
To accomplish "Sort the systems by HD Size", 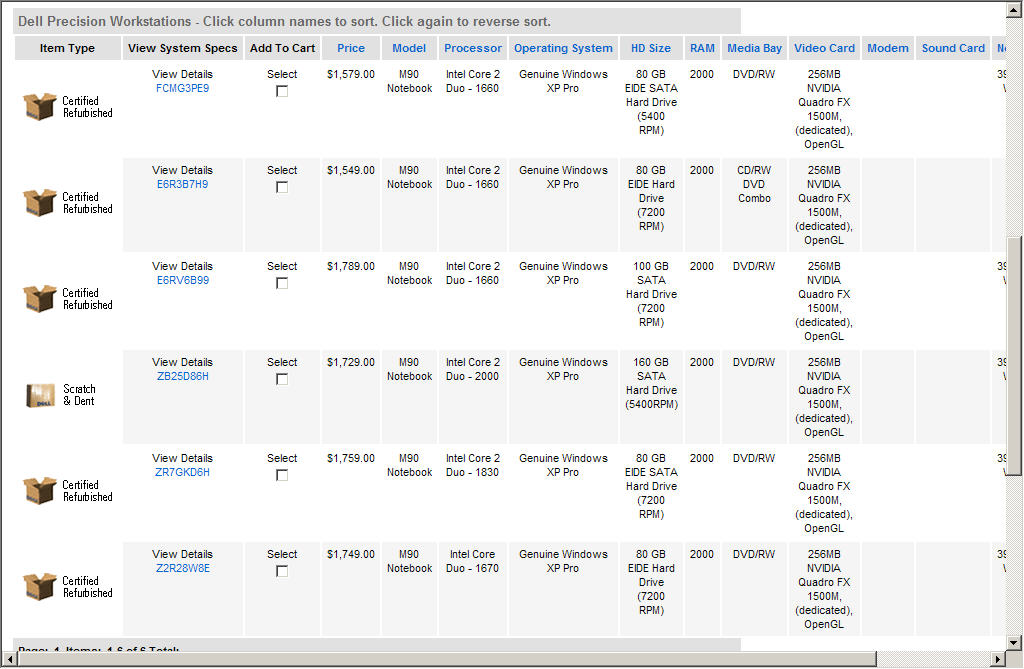I will click(x=650, y=48).
